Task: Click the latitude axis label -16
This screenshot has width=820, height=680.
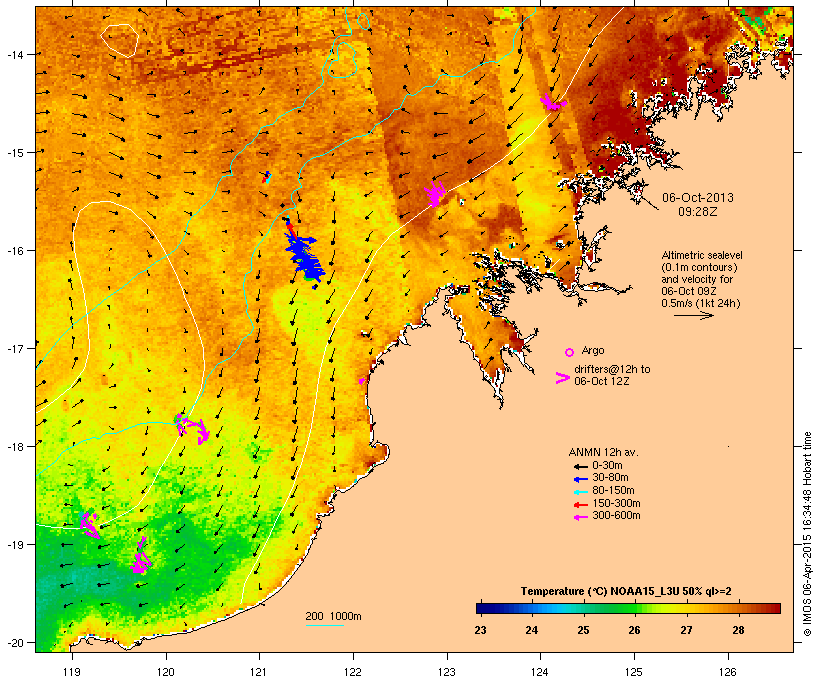Action: click(x=15, y=251)
